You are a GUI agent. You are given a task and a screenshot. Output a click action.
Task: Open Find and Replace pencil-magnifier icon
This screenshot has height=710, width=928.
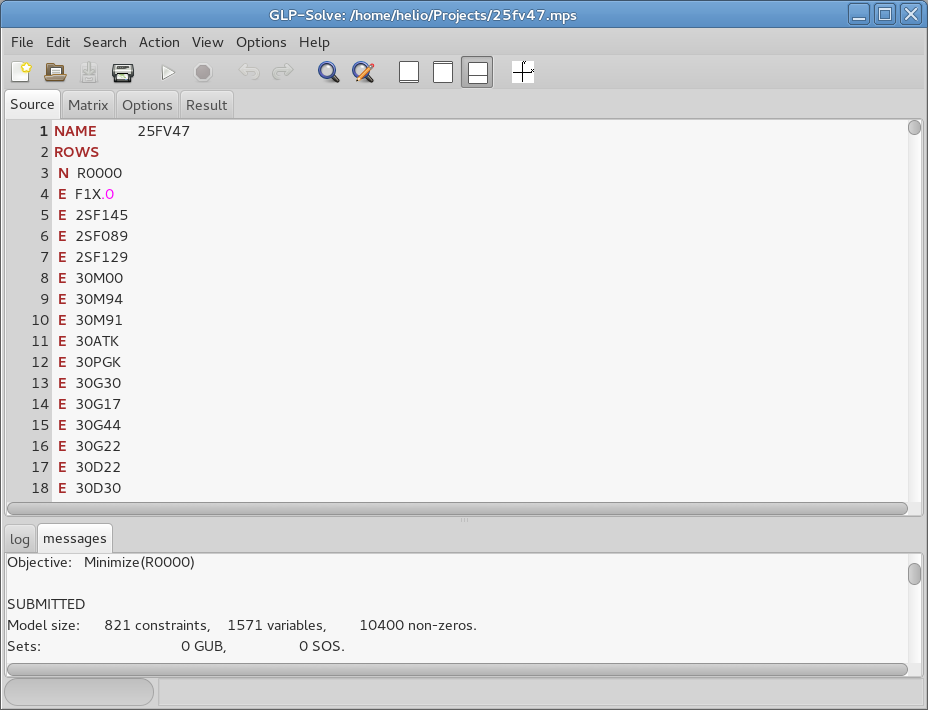pos(363,72)
